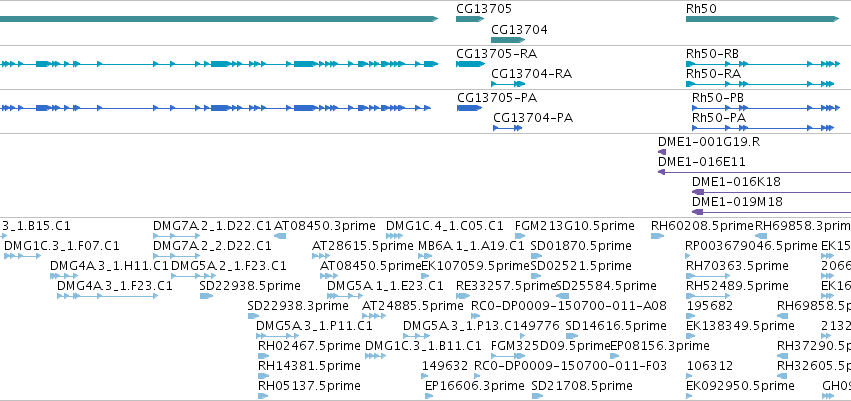Select the CG13705 gene bar
The image size is (851, 401).
(x=469, y=19)
